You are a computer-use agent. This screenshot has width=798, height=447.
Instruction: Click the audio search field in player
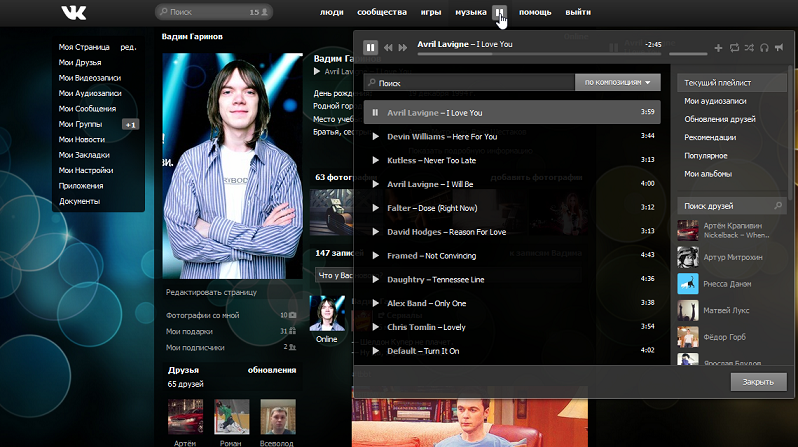pyautogui.click(x=469, y=82)
